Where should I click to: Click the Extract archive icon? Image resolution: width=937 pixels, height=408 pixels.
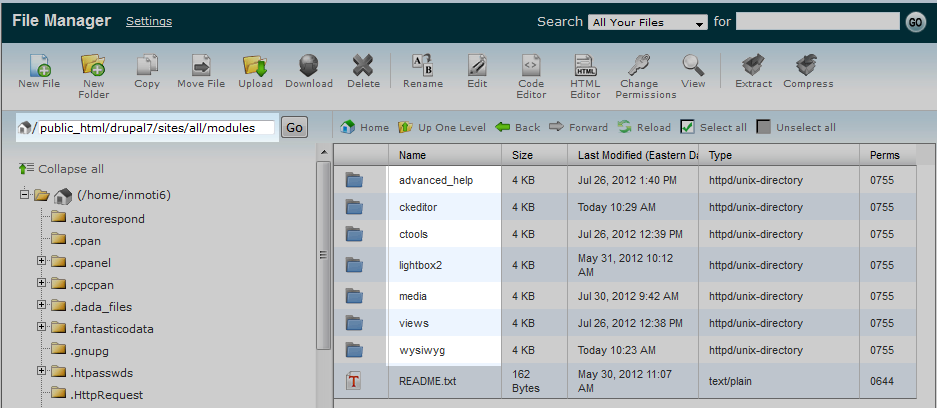(753, 66)
